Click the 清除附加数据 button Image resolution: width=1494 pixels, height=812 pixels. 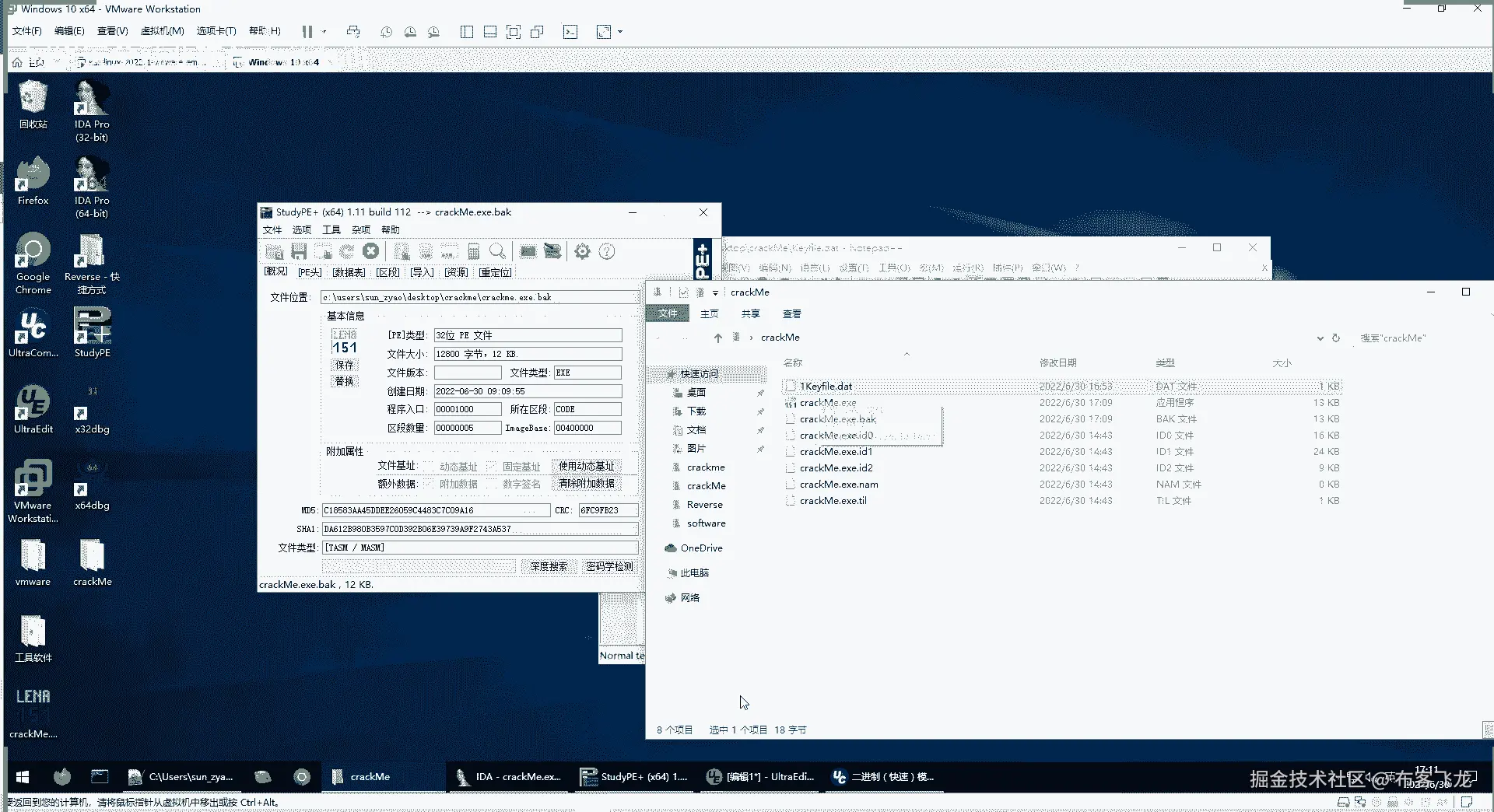587,484
